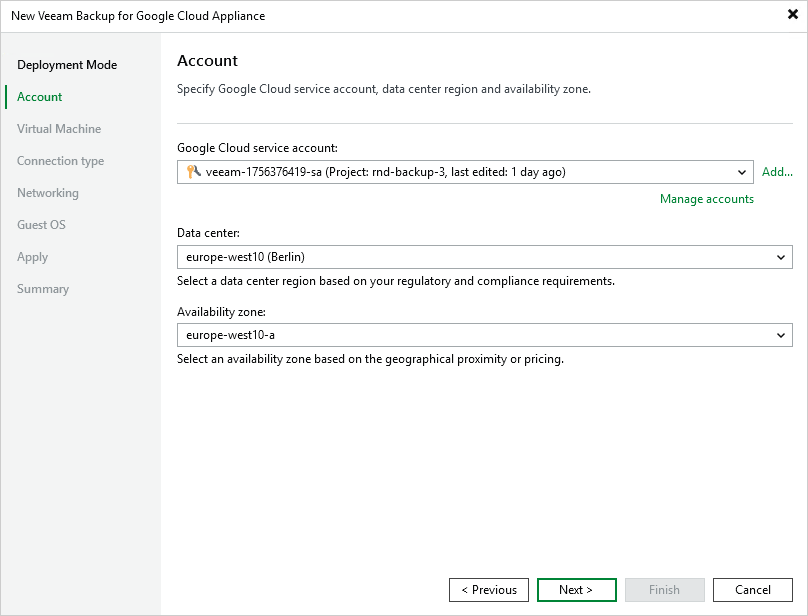
Task: Select the Account step in sidebar
Action: coord(39,97)
